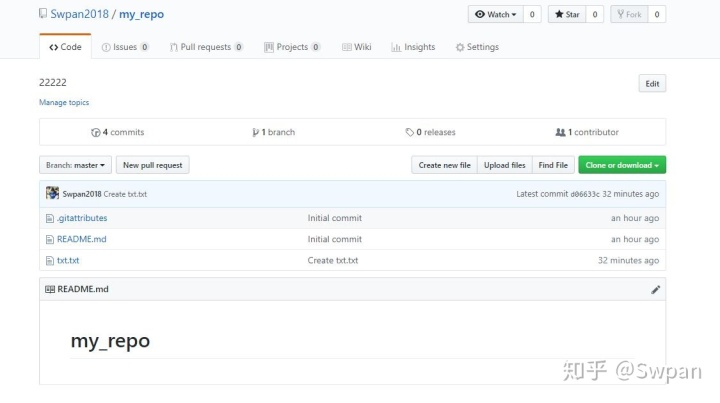Click the Create new file button
This screenshot has height=403, width=720.
[444, 165]
